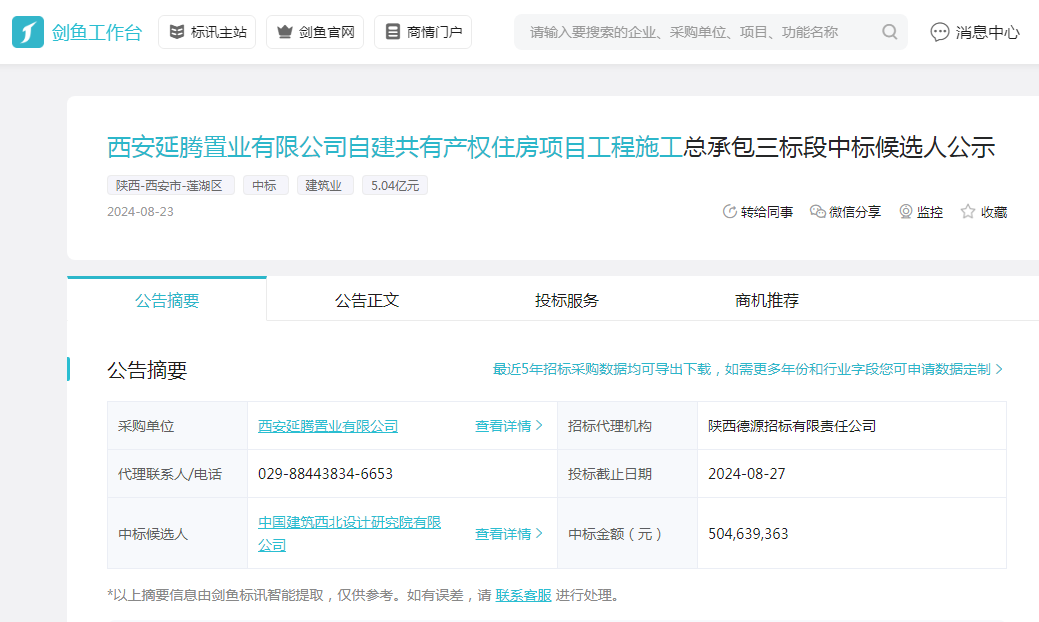Open 标讯主站 from the top bar
The image size is (1039, 622).
click(x=207, y=32)
